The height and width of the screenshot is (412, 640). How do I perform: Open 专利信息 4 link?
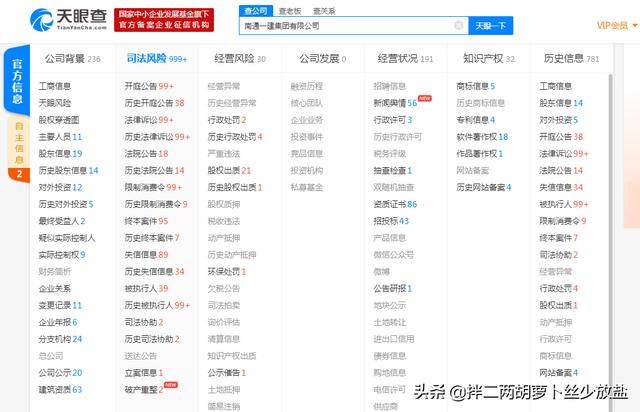(476, 120)
